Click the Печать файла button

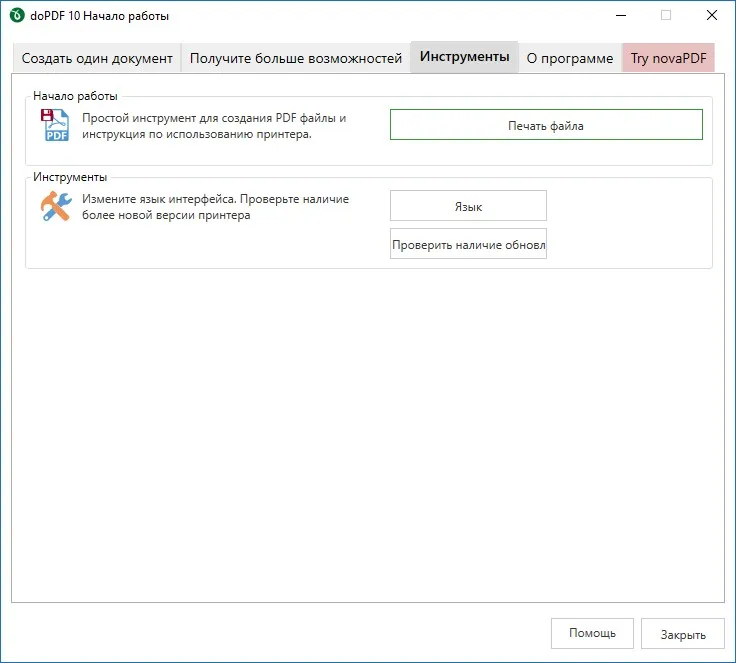(x=546, y=125)
